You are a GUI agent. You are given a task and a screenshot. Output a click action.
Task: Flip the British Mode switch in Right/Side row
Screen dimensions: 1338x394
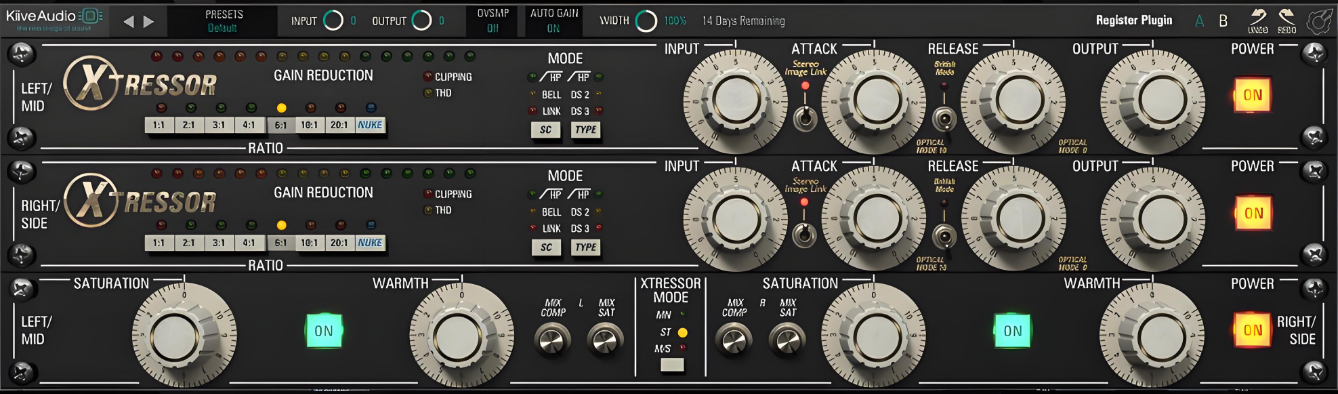point(942,236)
